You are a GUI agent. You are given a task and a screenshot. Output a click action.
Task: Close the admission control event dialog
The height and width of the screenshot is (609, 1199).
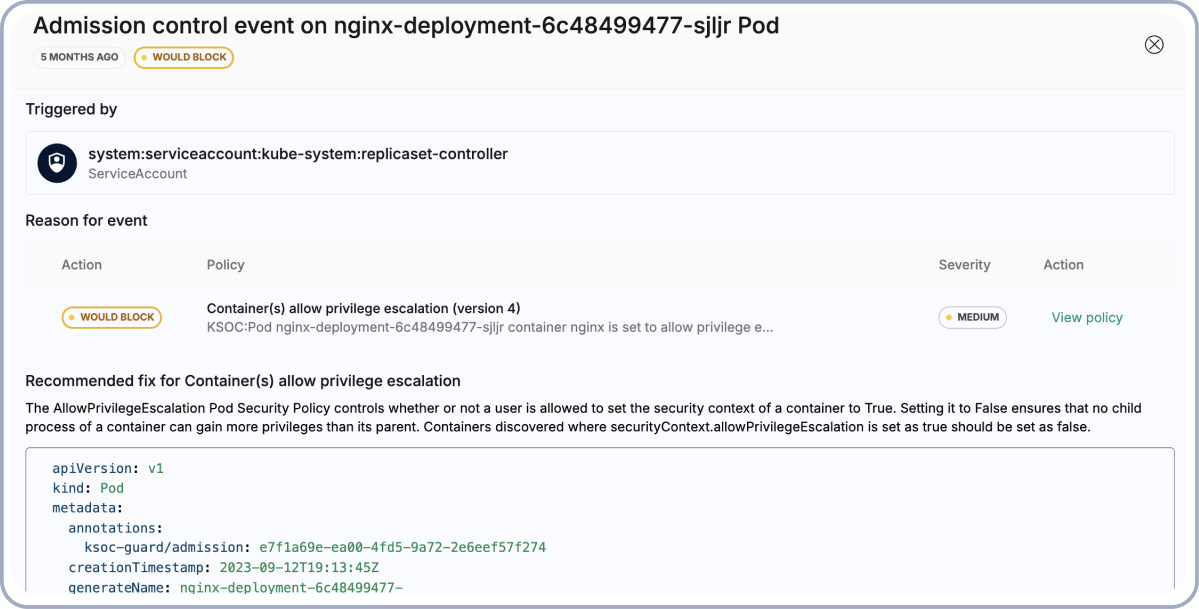tap(1154, 44)
